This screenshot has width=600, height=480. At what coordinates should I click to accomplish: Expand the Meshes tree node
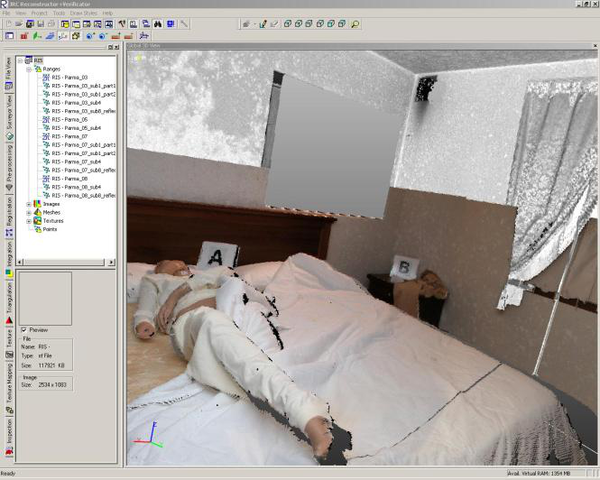tap(29, 212)
